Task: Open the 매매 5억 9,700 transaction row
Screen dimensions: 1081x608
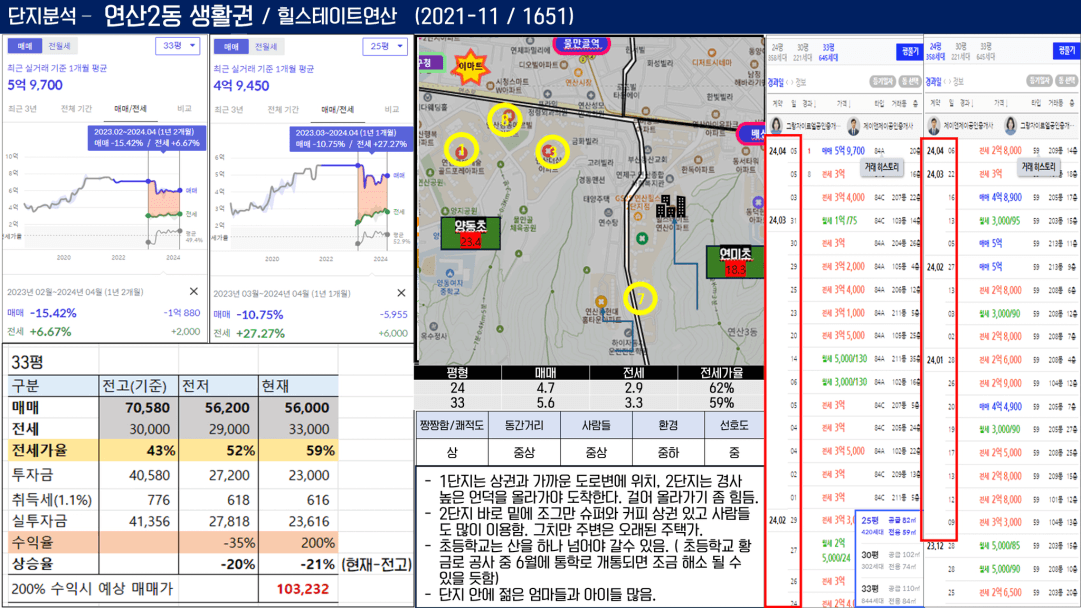Action: coord(845,151)
